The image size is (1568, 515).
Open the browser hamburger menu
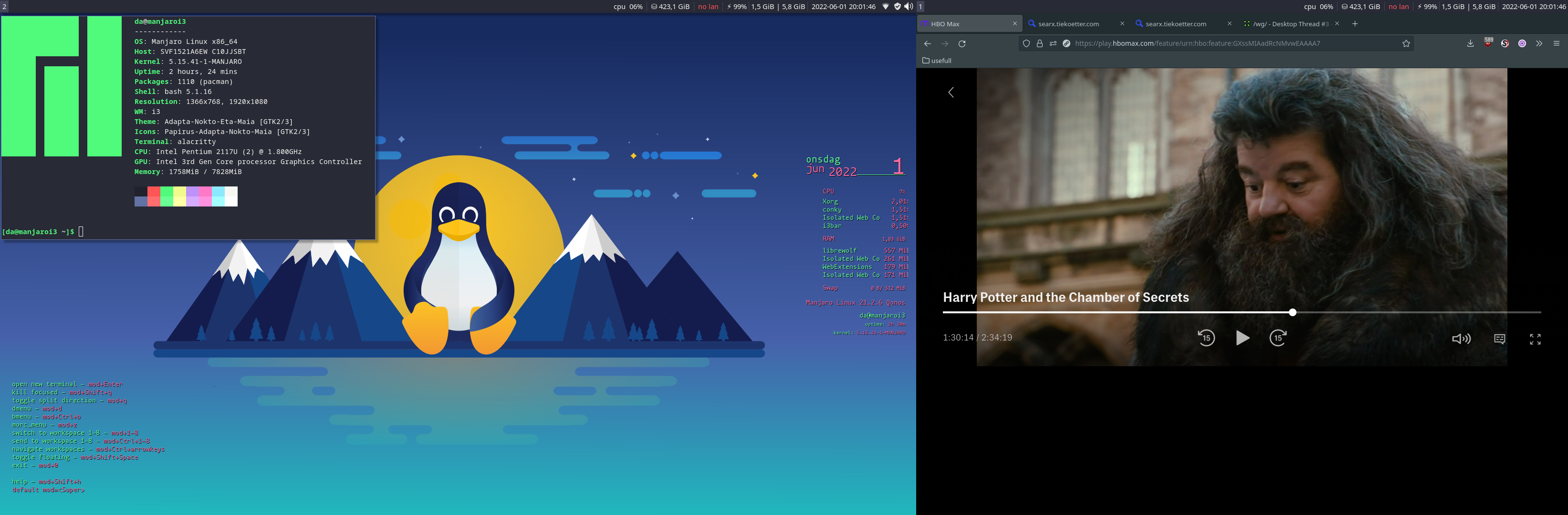1557,43
